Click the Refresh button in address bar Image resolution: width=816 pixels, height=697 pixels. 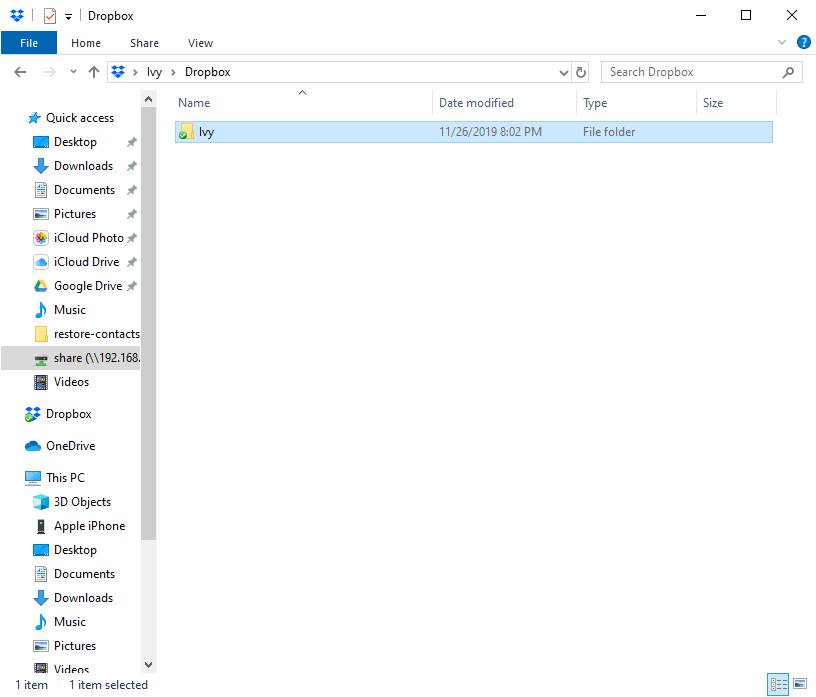click(582, 72)
